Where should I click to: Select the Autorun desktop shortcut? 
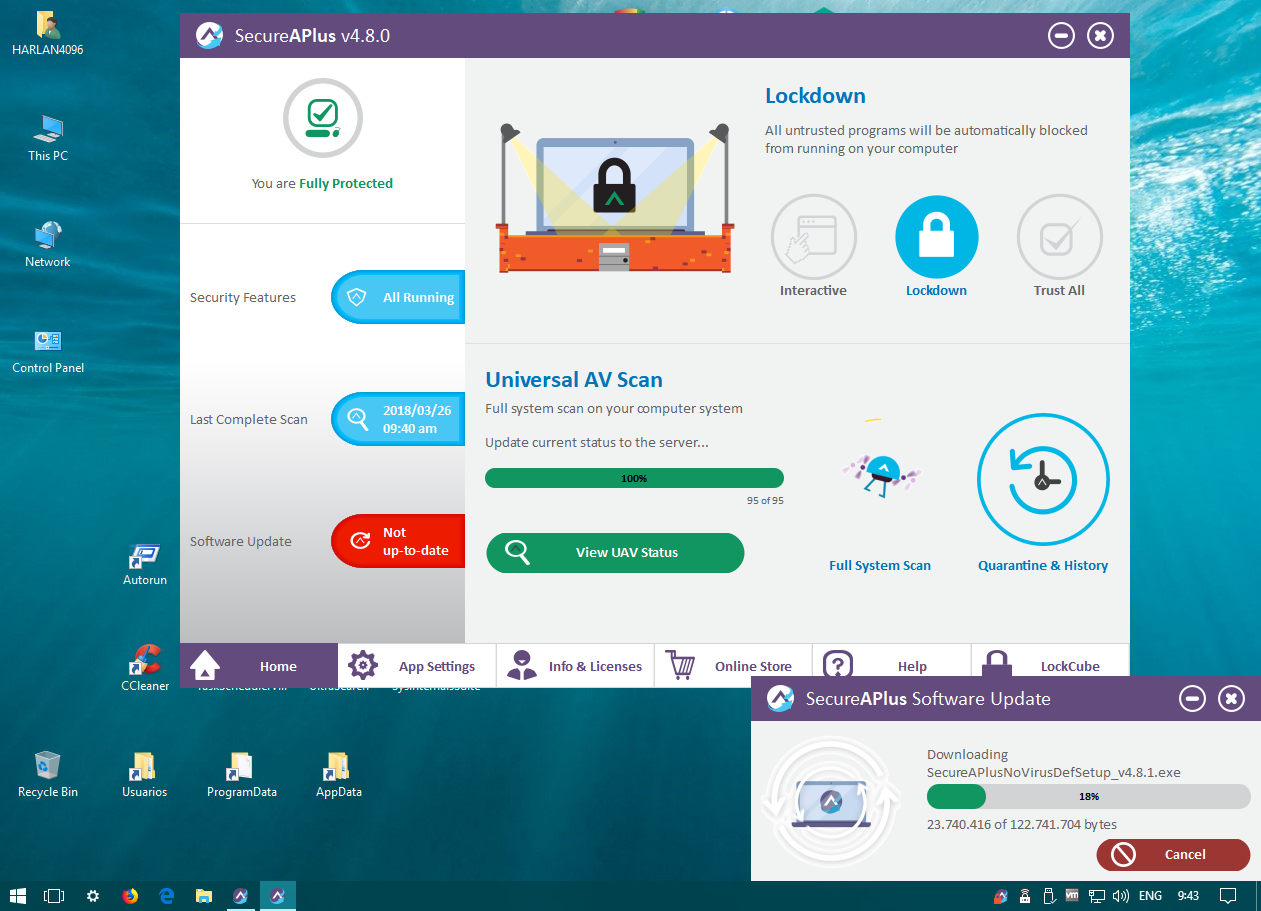[145, 565]
